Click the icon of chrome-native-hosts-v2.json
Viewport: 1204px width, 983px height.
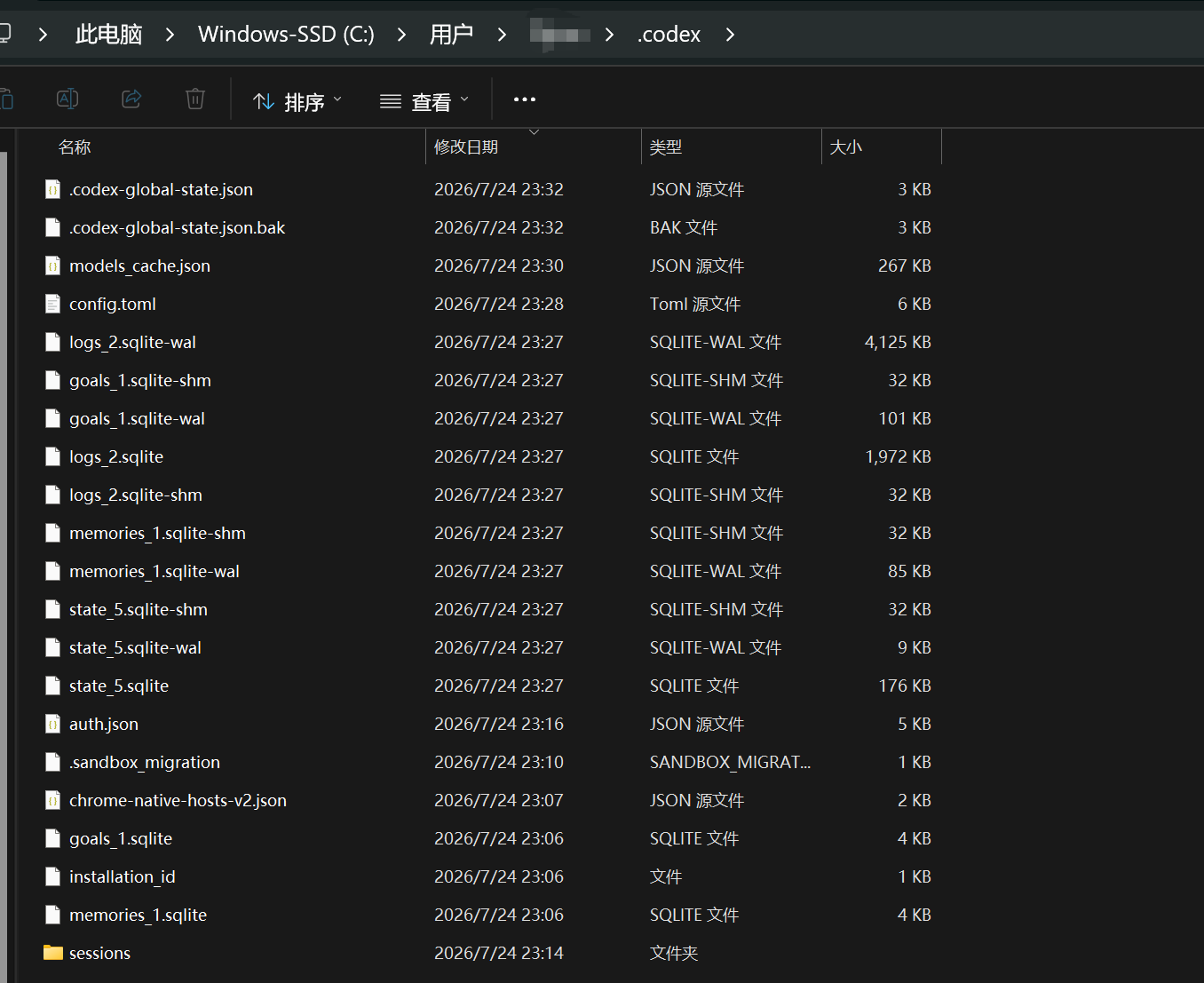(53, 800)
